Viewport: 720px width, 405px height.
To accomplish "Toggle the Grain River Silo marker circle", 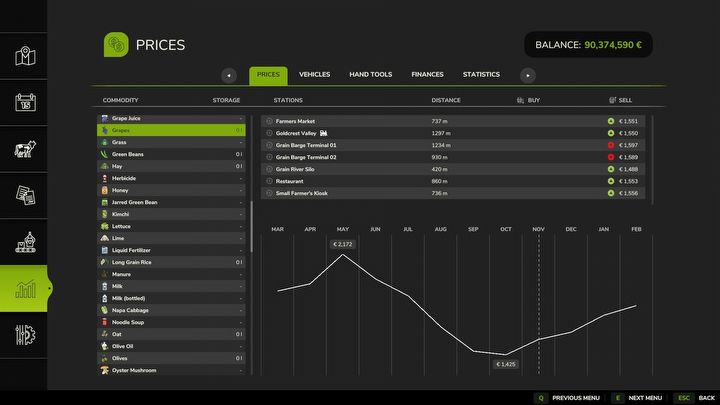I will click(269, 169).
